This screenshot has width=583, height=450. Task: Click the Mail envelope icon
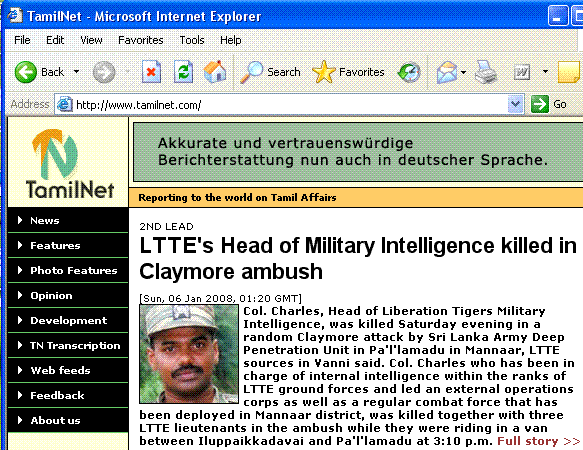[447, 72]
